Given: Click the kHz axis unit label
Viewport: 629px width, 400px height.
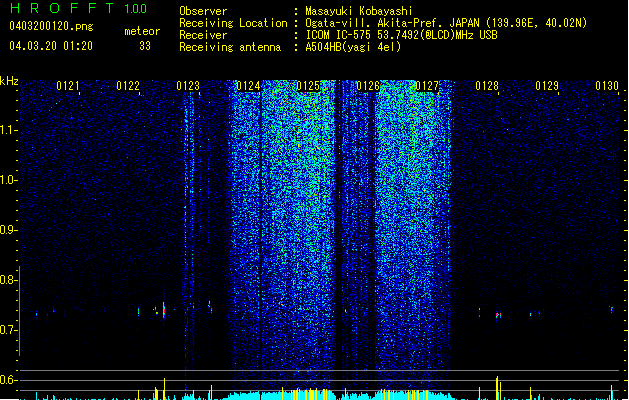Looking at the screenshot, I should tap(9, 81).
